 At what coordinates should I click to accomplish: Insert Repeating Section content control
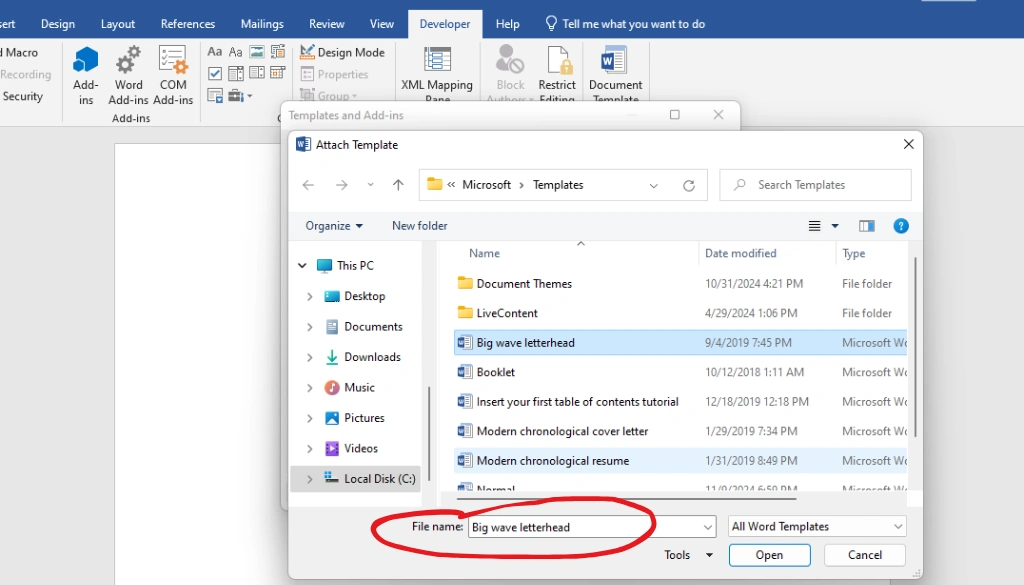point(214,95)
